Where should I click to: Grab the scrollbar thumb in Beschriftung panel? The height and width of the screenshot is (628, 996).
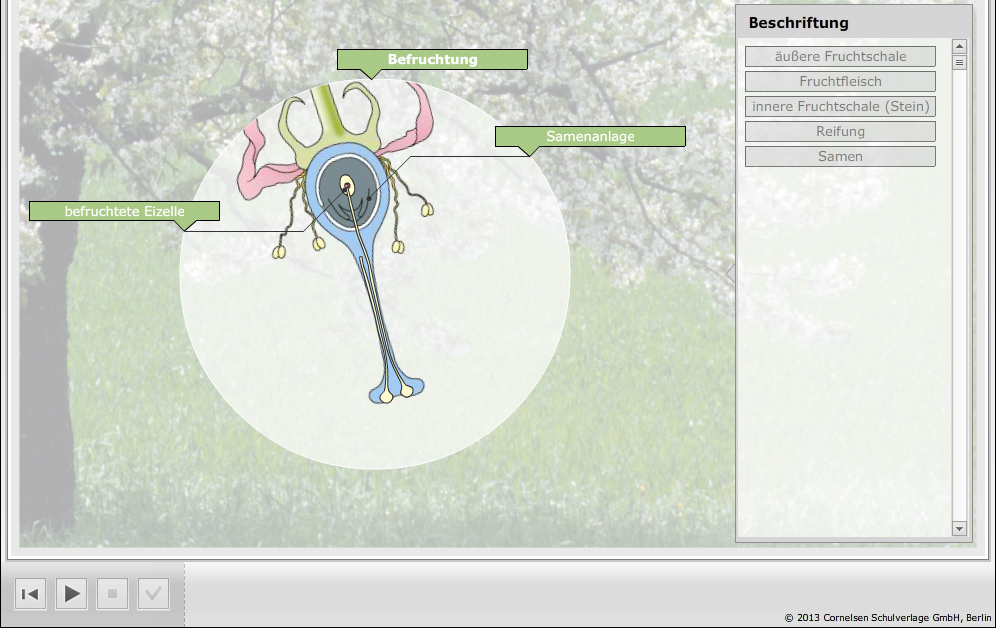point(960,63)
